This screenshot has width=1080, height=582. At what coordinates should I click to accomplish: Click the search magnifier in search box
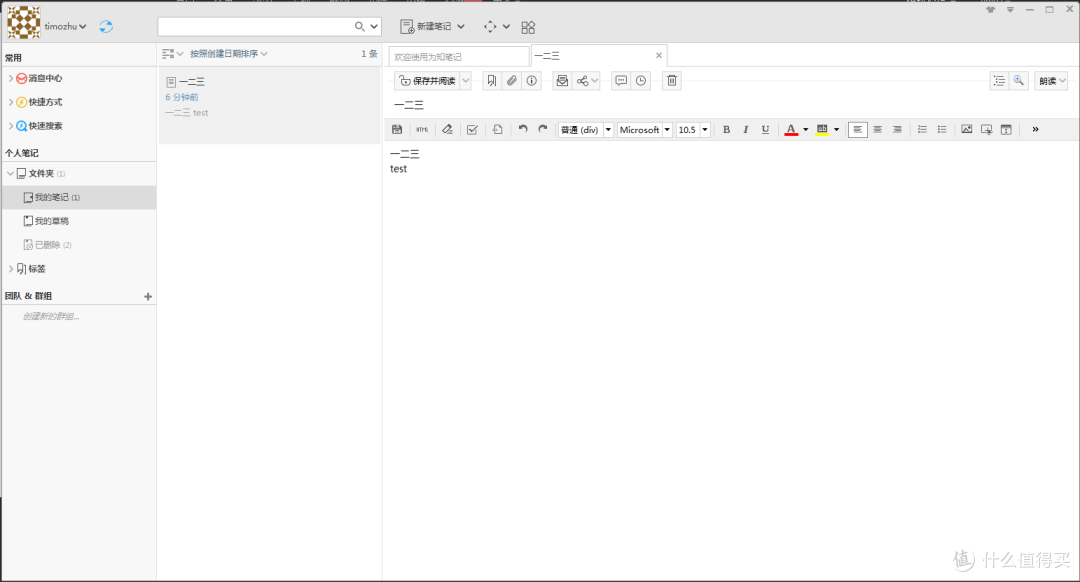pos(360,26)
